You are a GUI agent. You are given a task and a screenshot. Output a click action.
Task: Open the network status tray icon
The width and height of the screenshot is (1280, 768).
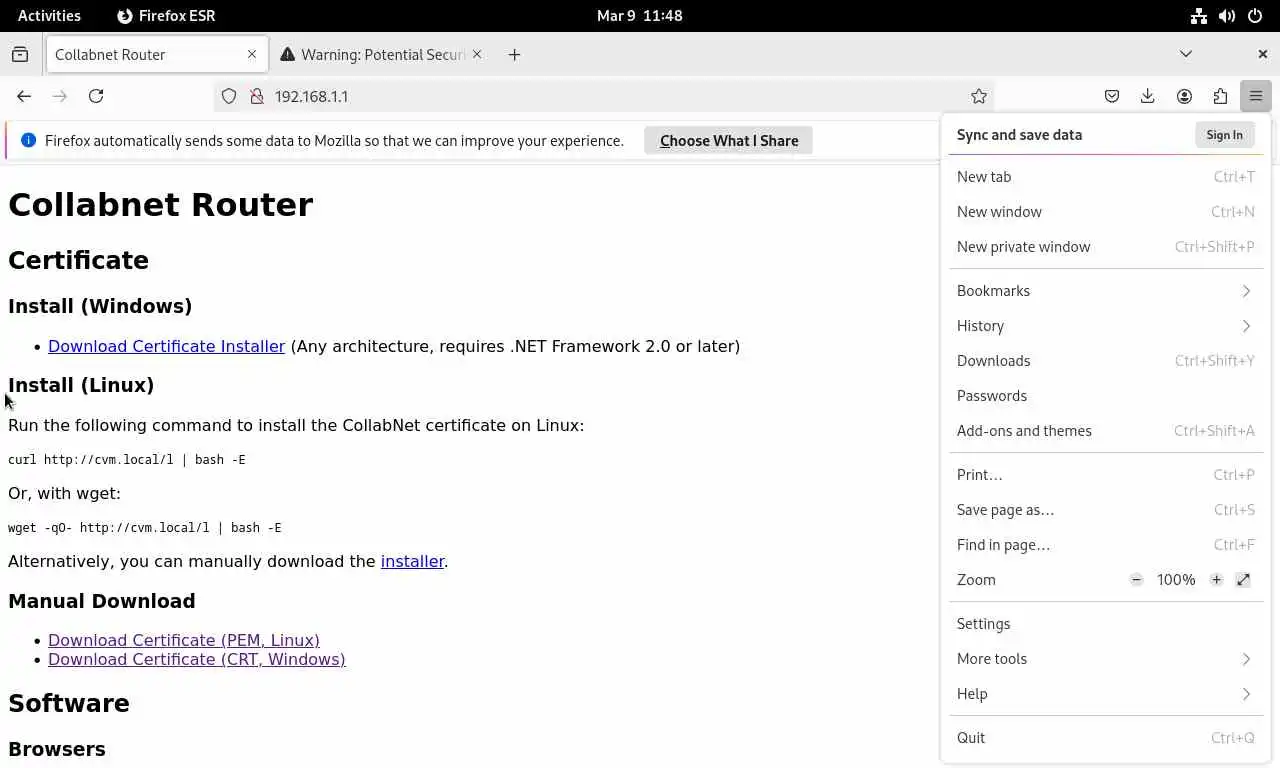[x=1198, y=15]
